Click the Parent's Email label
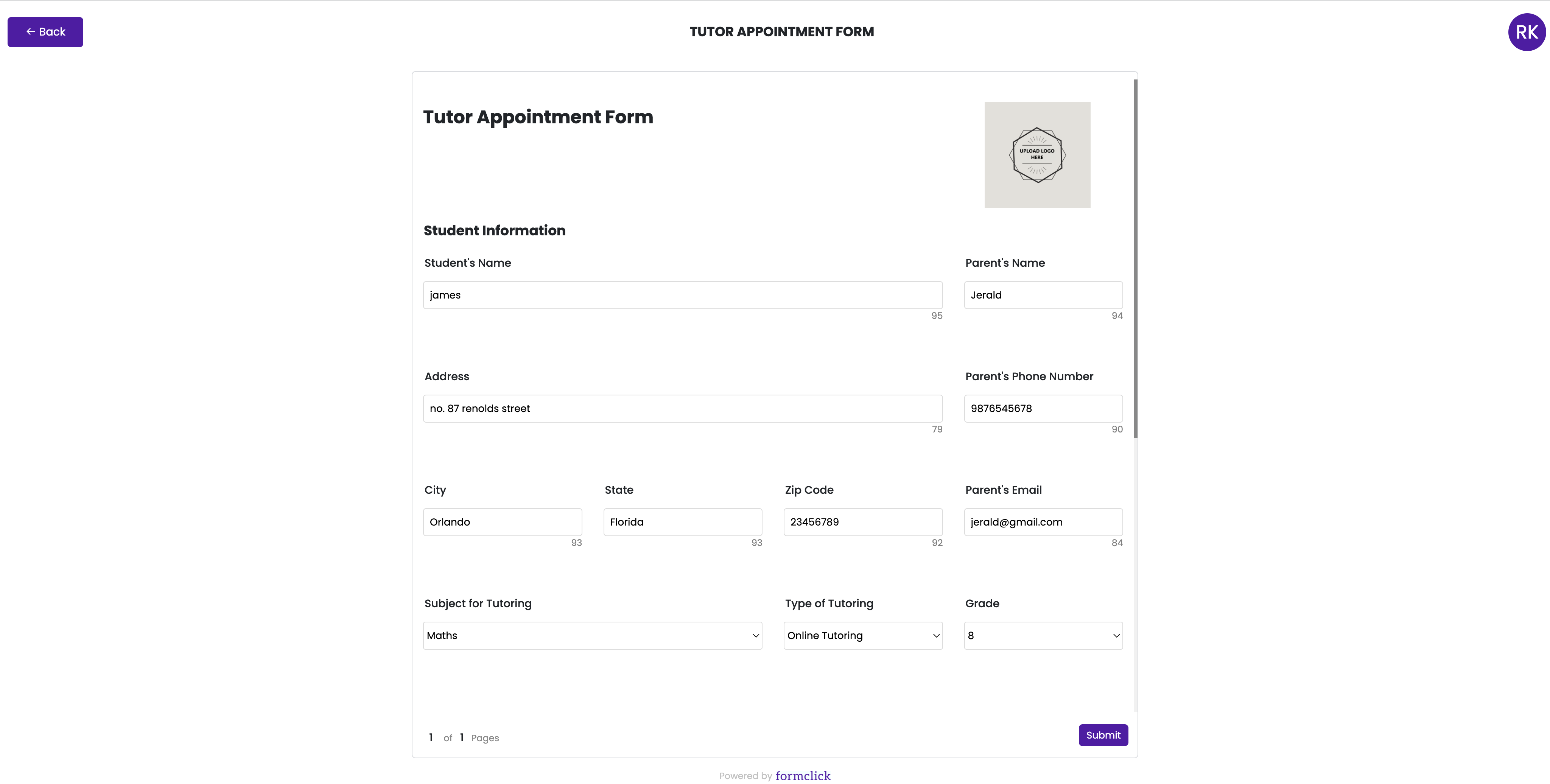This screenshot has height=784, width=1550. tap(1003, 490)
